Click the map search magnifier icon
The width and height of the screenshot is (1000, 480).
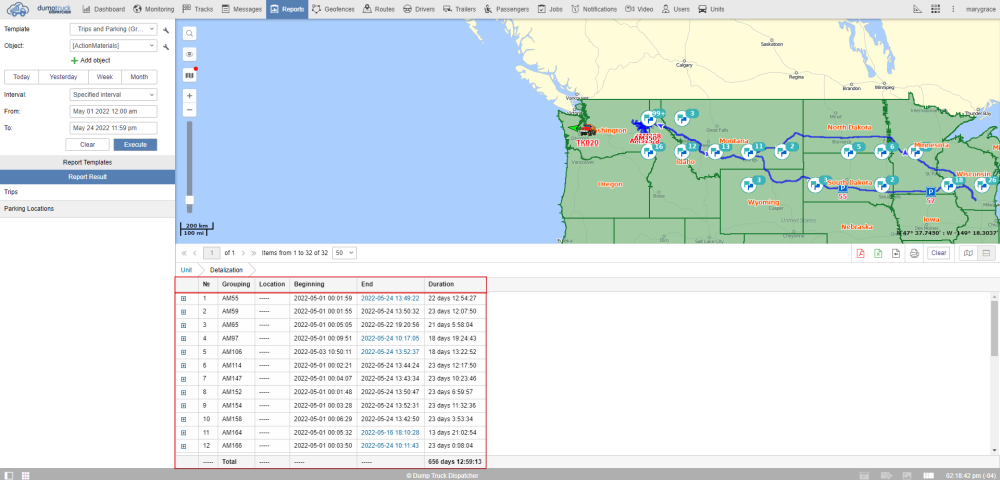[190, 33]
